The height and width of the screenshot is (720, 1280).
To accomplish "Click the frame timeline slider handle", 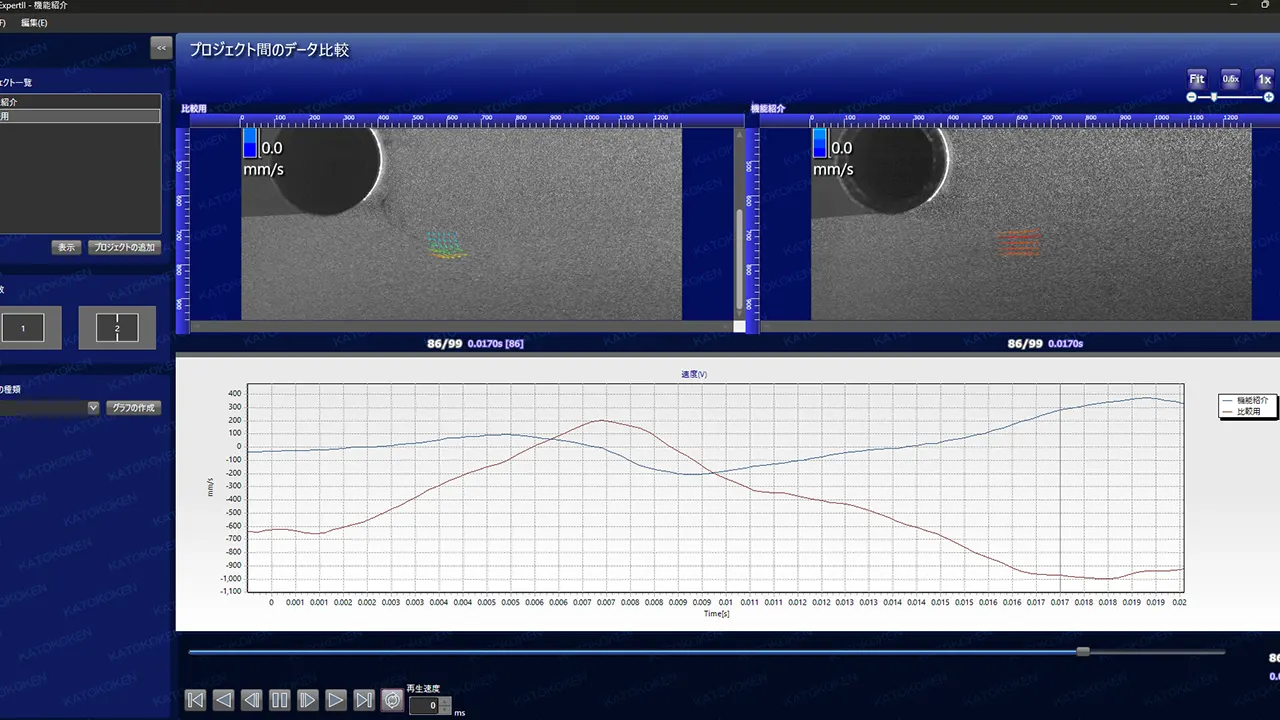I will [1083, 652].
